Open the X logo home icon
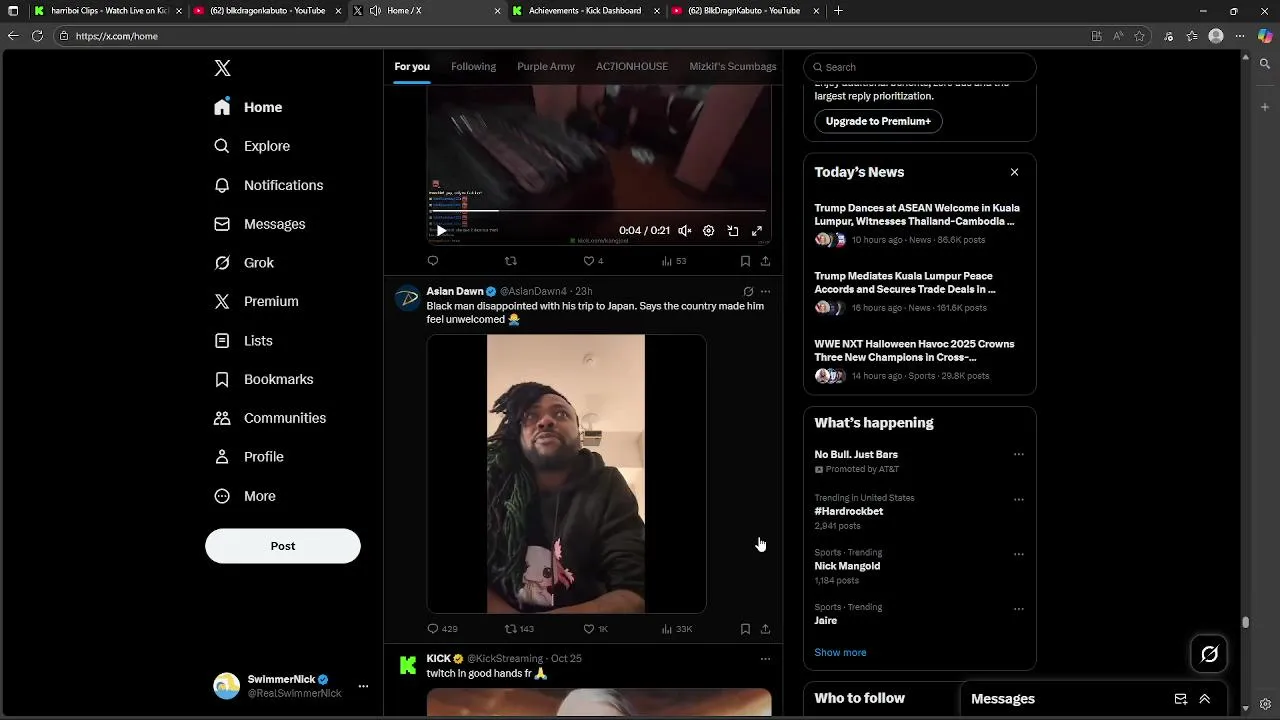The height and width of the screenshot is (720, 1280). (222, 68)
